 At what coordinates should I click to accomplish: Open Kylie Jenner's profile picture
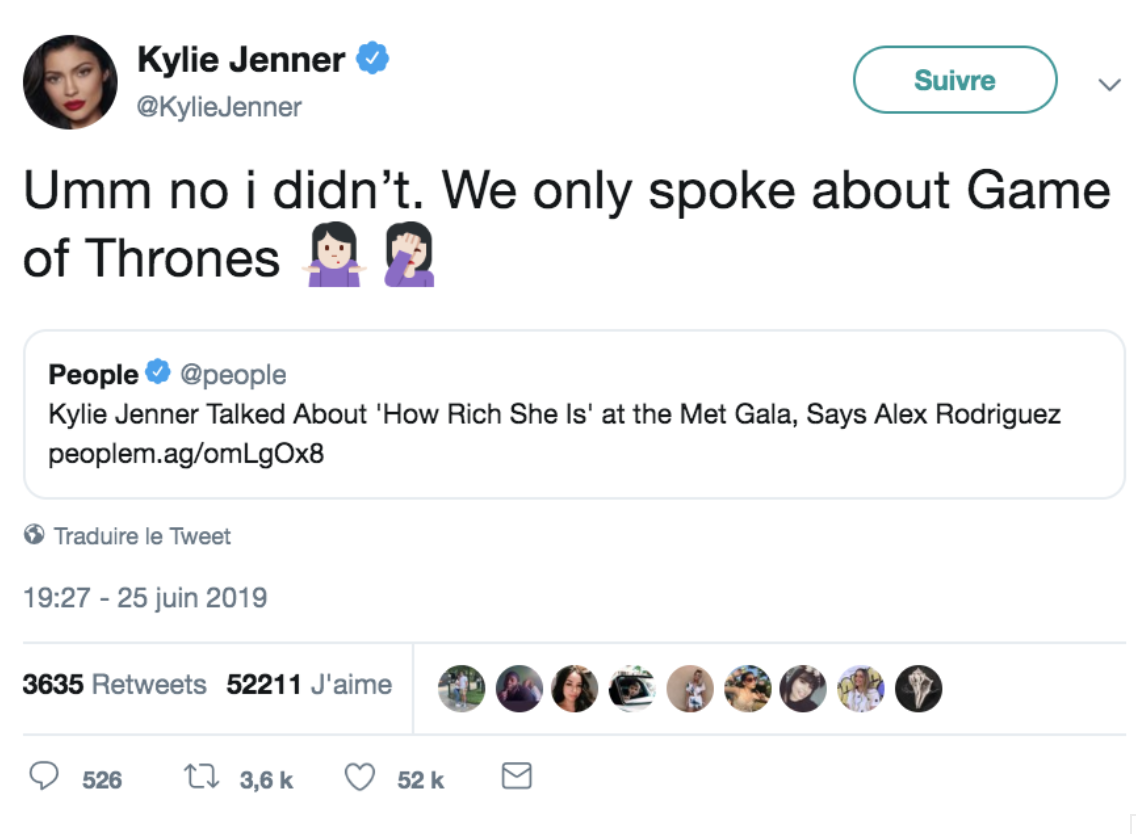[x=70, y=82]
